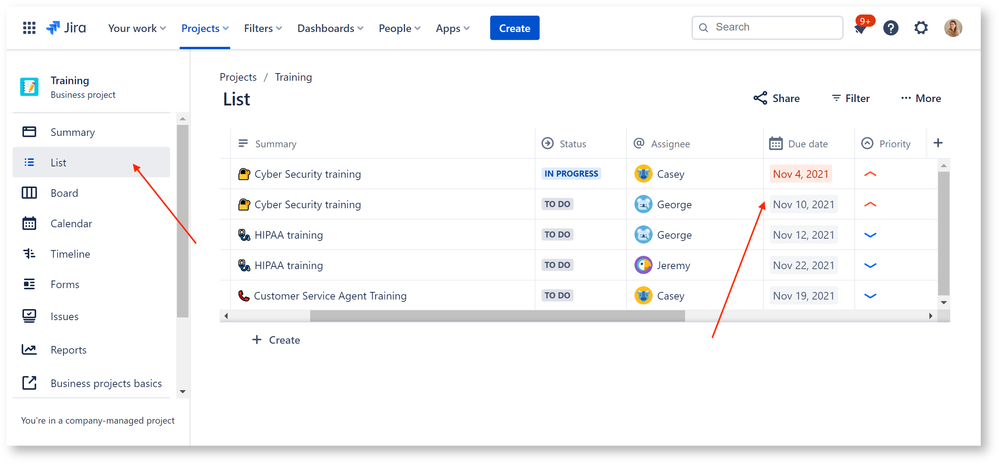Viewport: 999px width, 464px height.
Task: Click Casey's avatar in the Nov 19, 2021 row
Action: pyautogui.click(x=643, y=296)
